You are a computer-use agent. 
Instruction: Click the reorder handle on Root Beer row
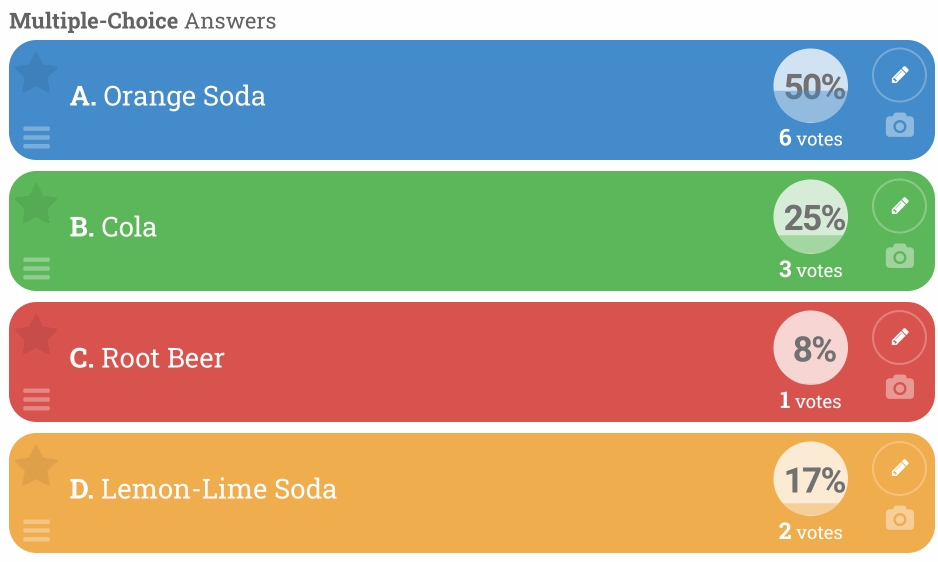[36, 400]
